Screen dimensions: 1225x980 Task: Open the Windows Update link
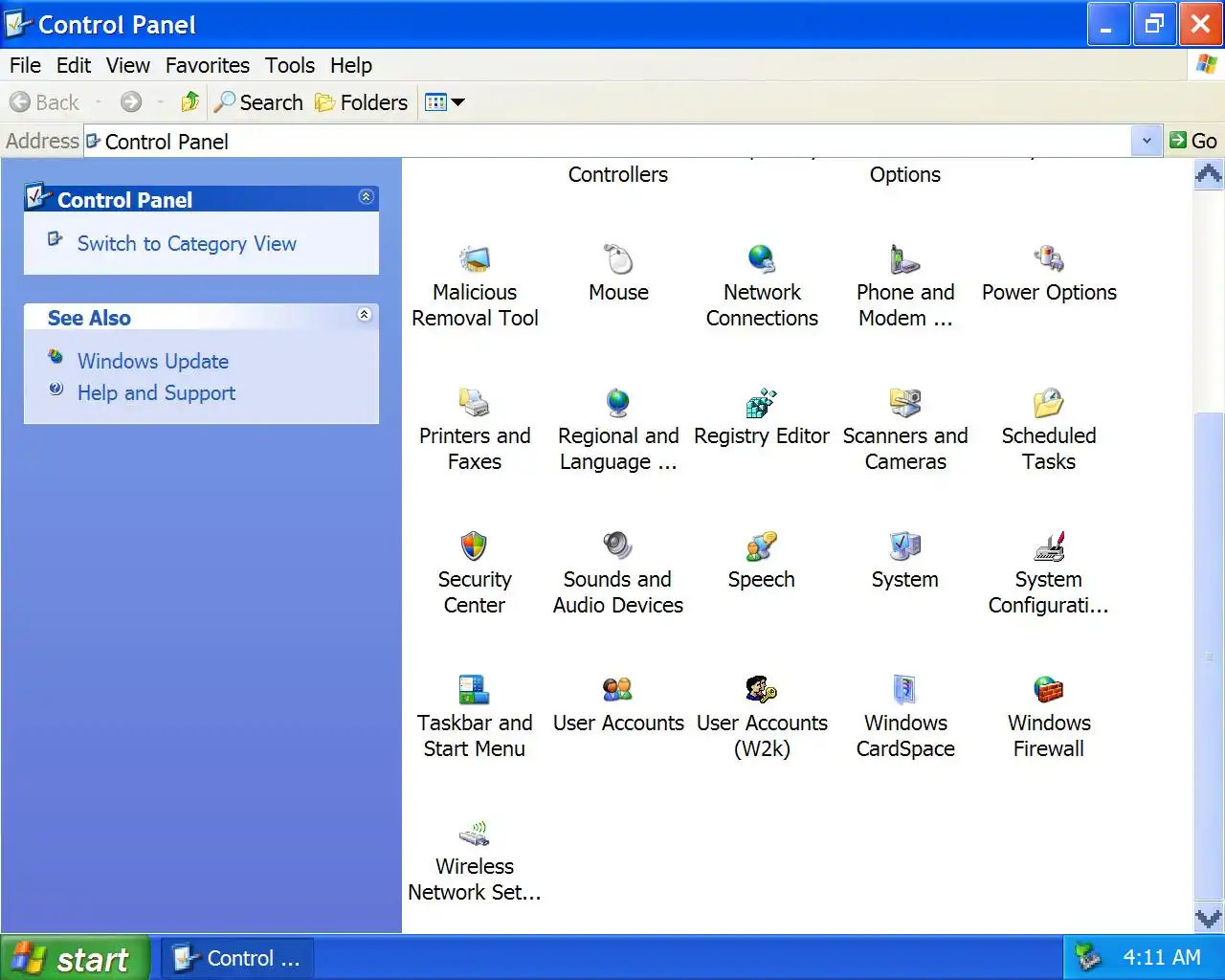click(153, 361)
